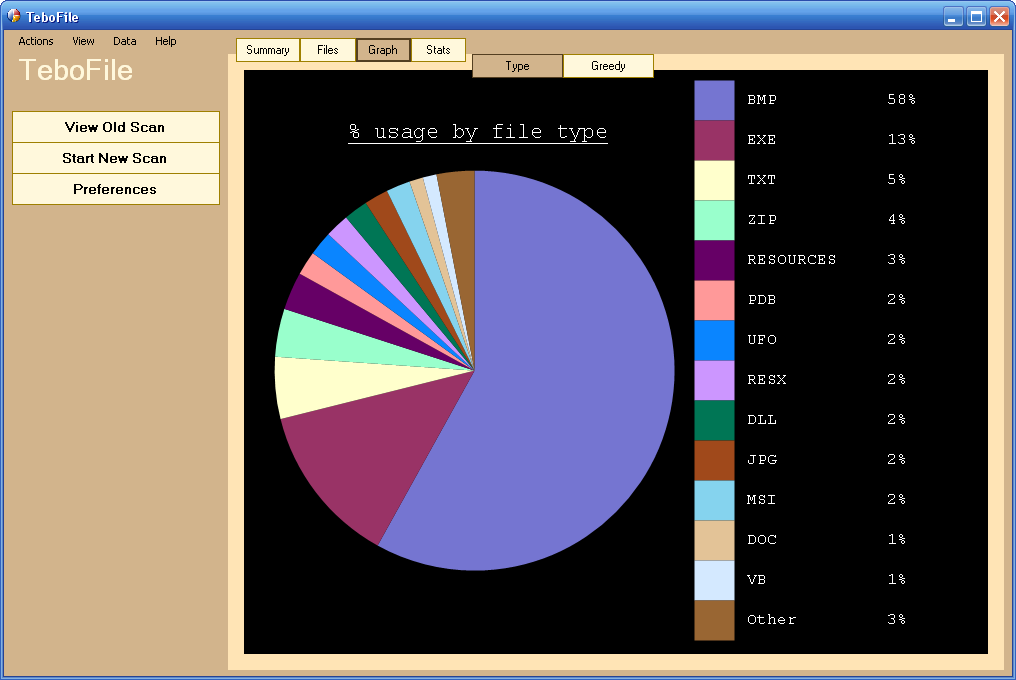Click the 'RESOURCES' legend label
The image size is (1016, 680).
pyautogui.click(x=792, y=260)
